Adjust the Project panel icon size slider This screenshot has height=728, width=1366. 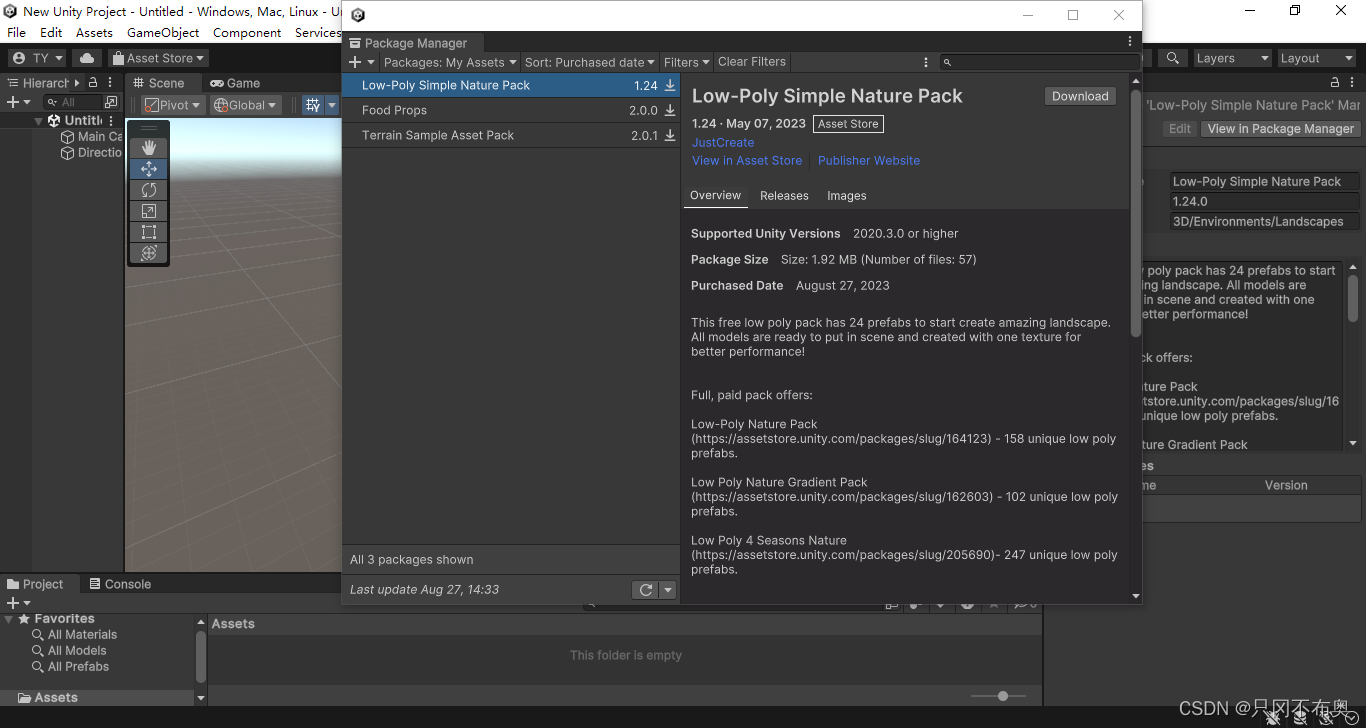pyautogui.click(x=1003, y=696)
